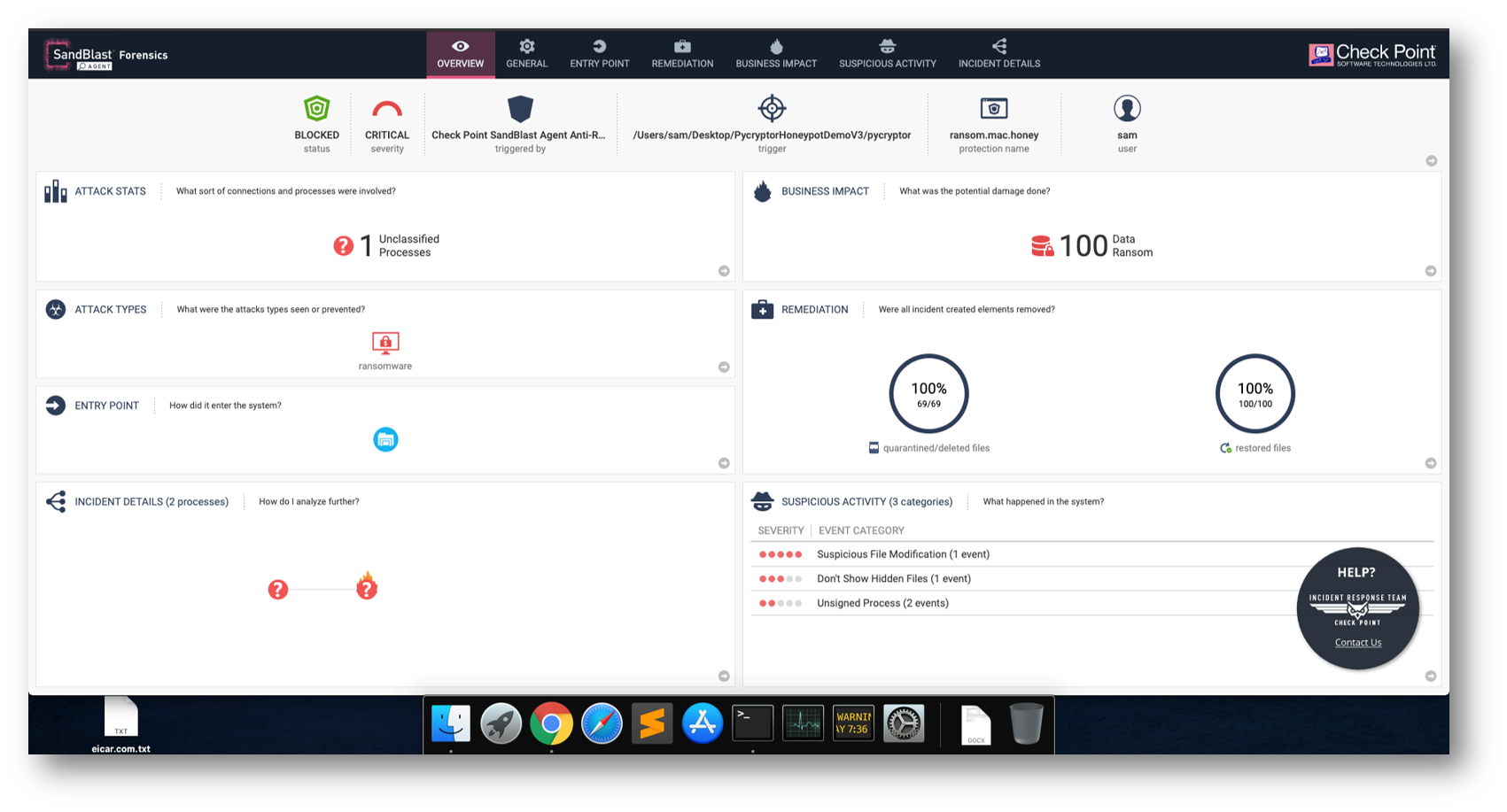Click the 100% restored files progress circle
Image resolution: width=1507 pixels, height=812 pixels.
pos(1255,393)
